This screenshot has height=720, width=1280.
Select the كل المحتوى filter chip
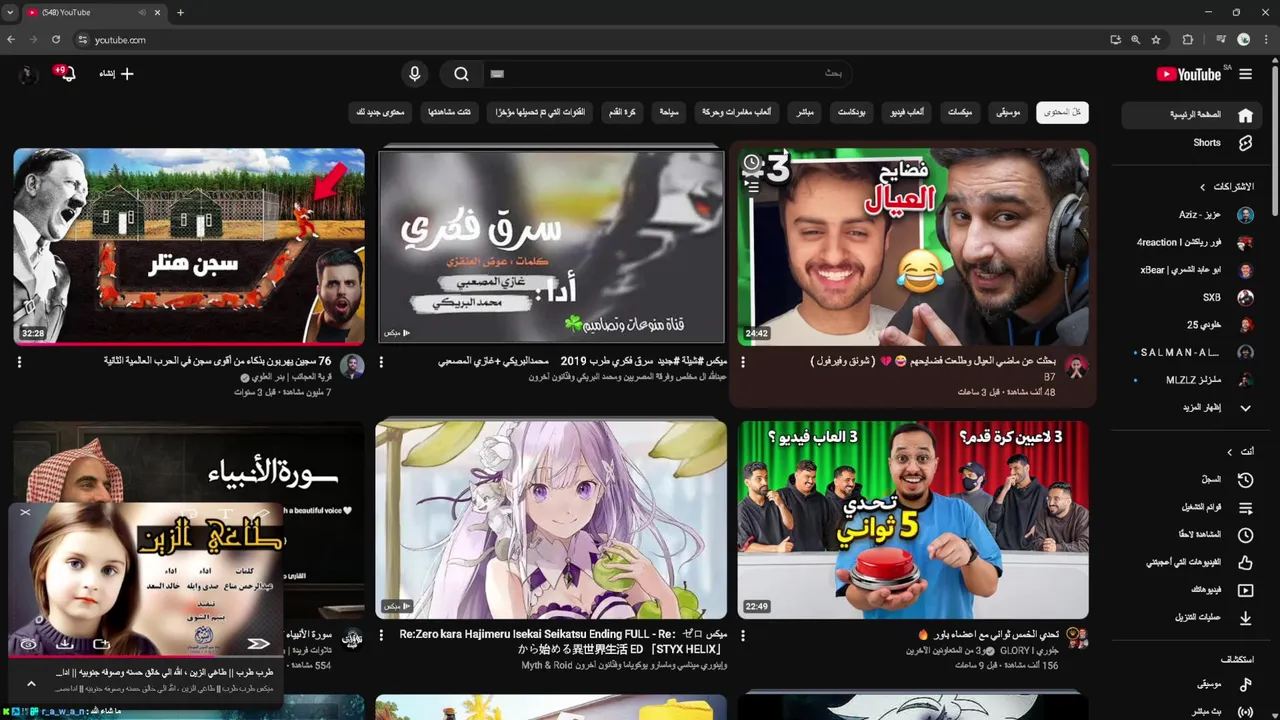(x=1062, y=113)
